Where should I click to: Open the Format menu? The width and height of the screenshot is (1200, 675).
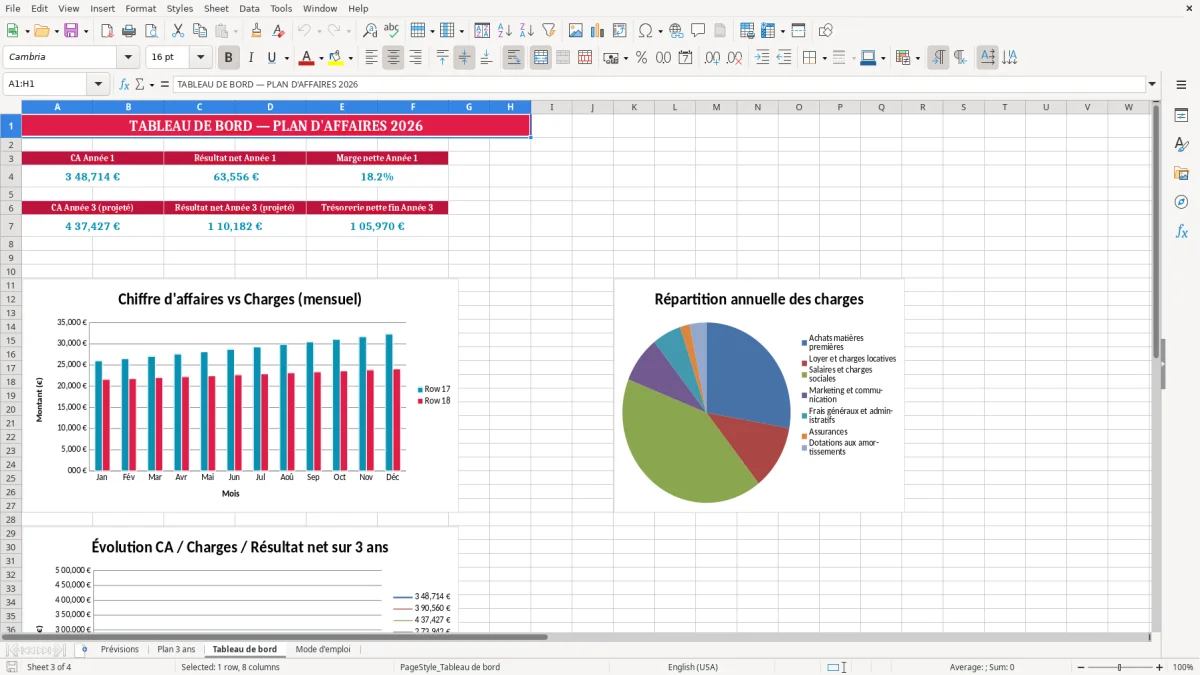click(141, 8)
